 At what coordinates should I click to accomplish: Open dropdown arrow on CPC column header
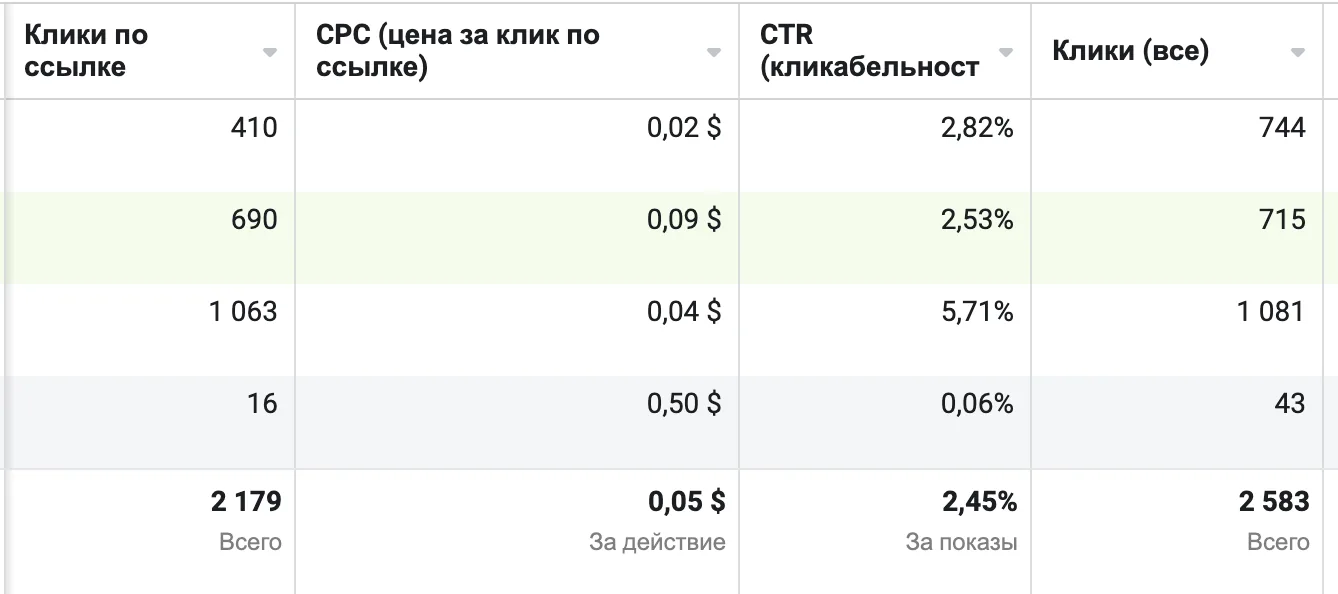[714, 53]
